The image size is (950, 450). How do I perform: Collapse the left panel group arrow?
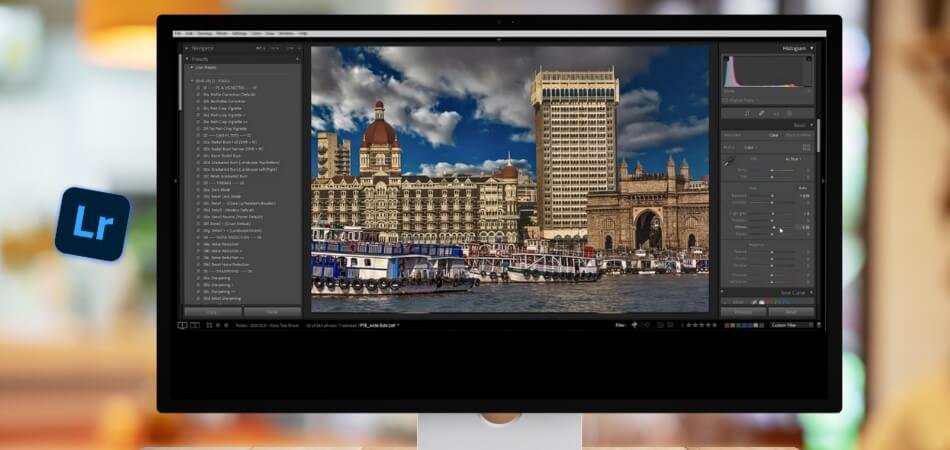[x=176, y=180]
